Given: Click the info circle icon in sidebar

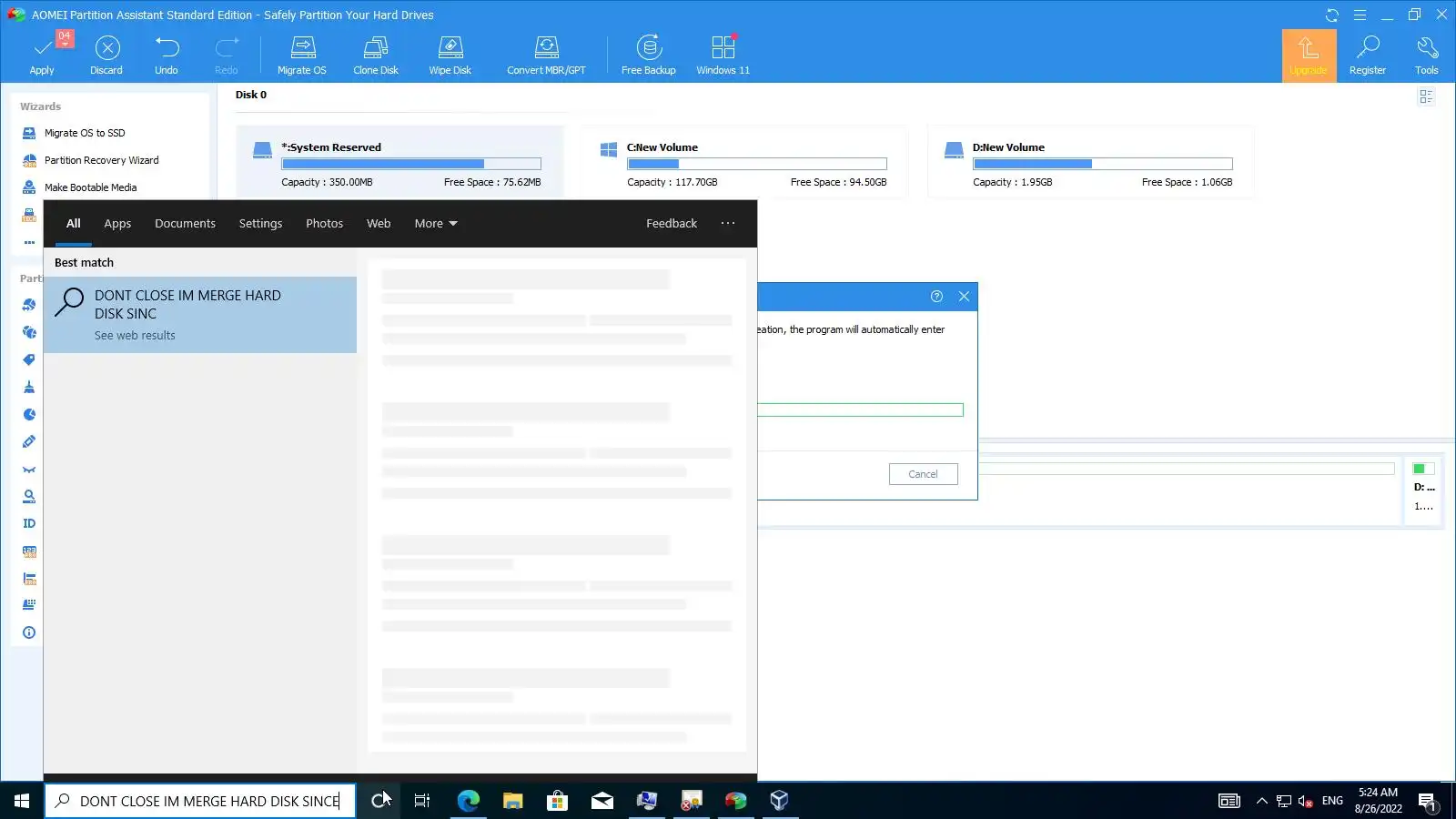Looking at the screenshot, I should point(29,632).
